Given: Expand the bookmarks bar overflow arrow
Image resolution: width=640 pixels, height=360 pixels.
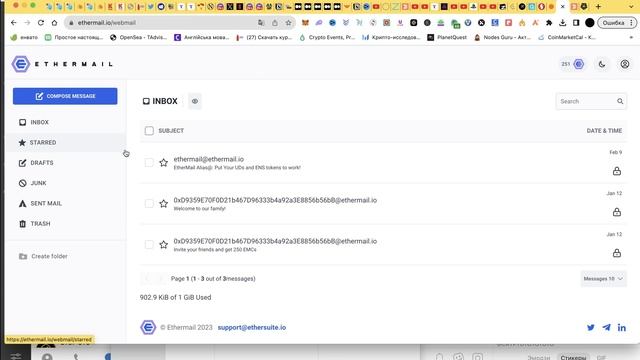Looking at the screenshot, I should (631, 37).
